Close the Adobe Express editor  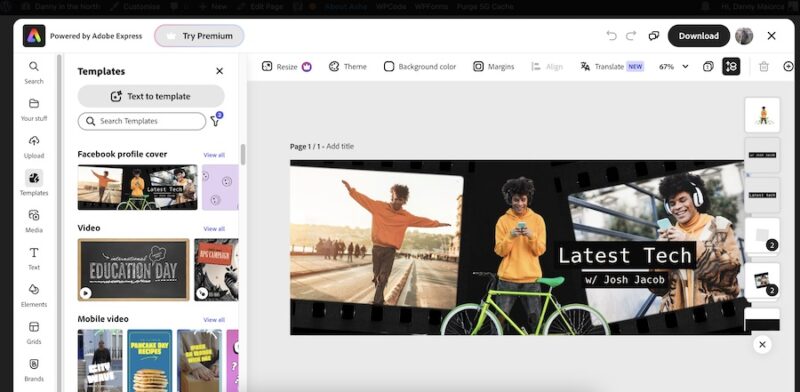pyautogui.click(x=771, y=36)
